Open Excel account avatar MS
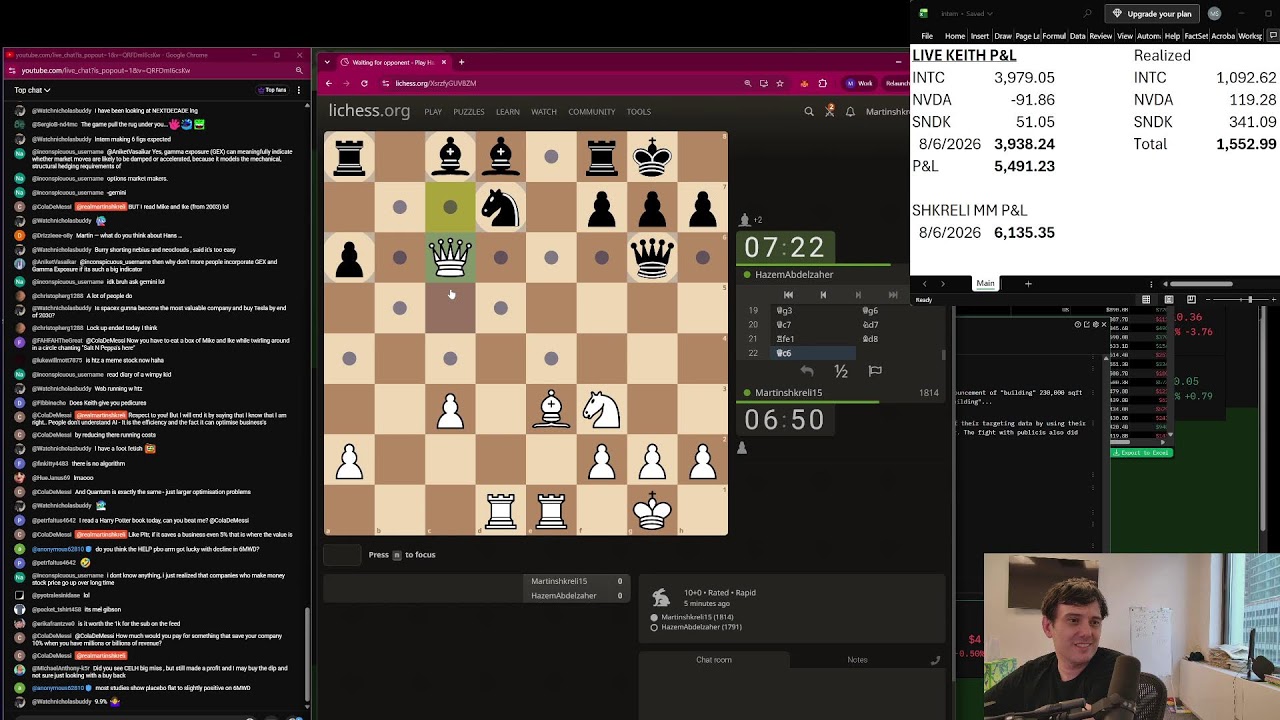Screen dimensions: 1280x720 point(1214,13)
